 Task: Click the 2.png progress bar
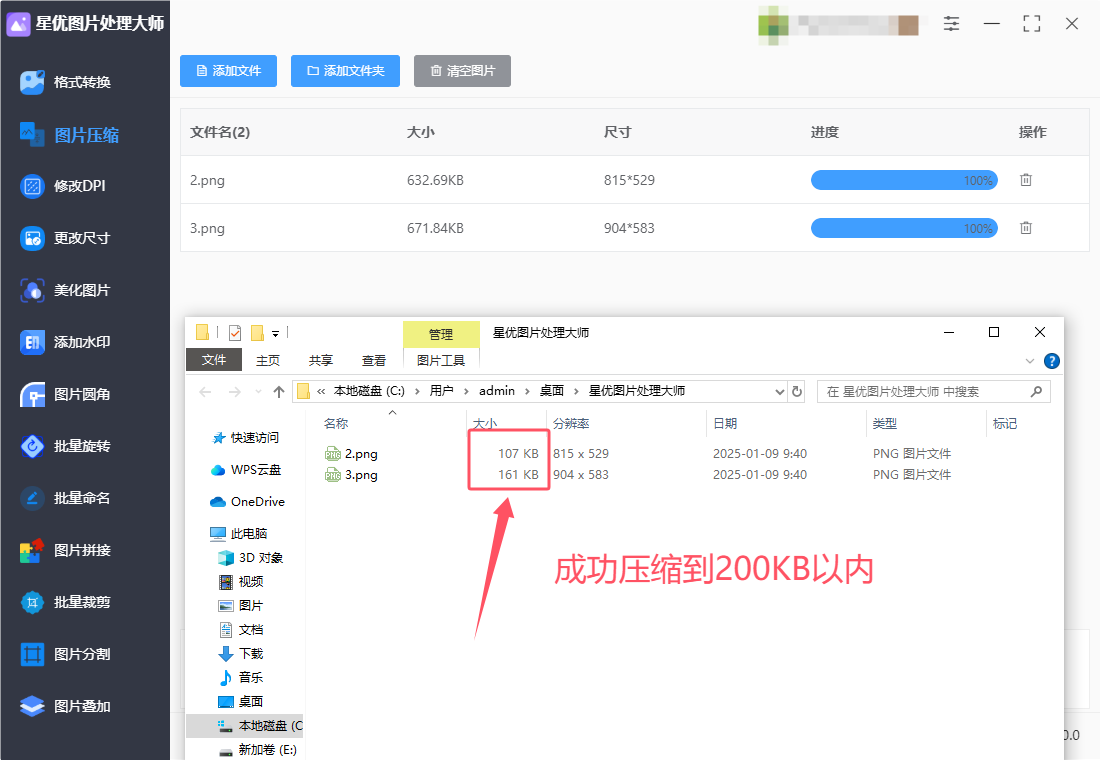coord(904,180)
